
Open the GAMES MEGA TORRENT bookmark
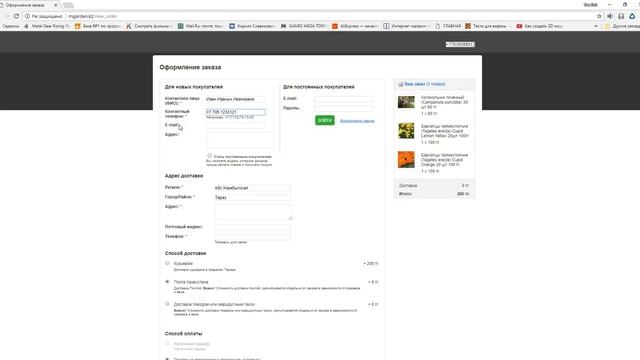pyautogui.click(x=303, y=26)
